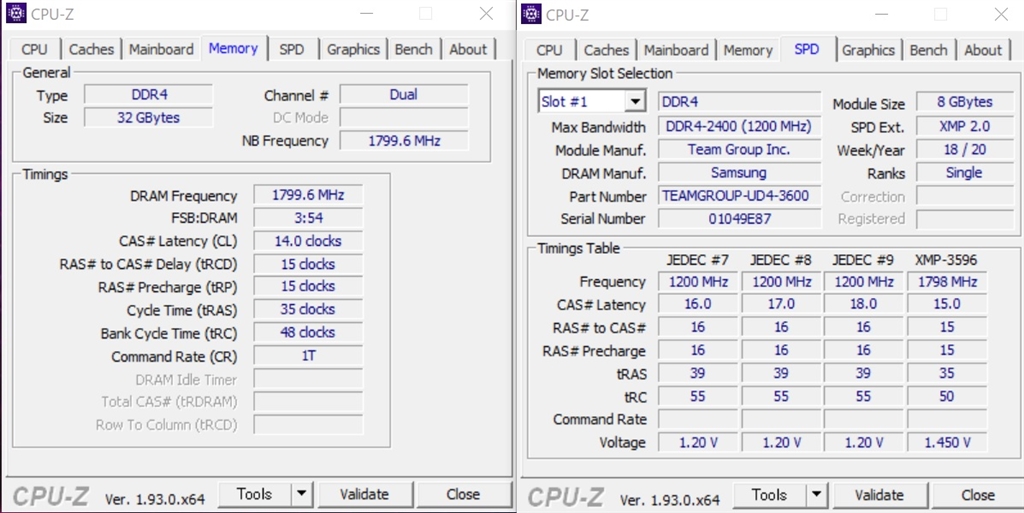
Task: Close right CPU-Z window with X
Action: (x=1002, y=14)
